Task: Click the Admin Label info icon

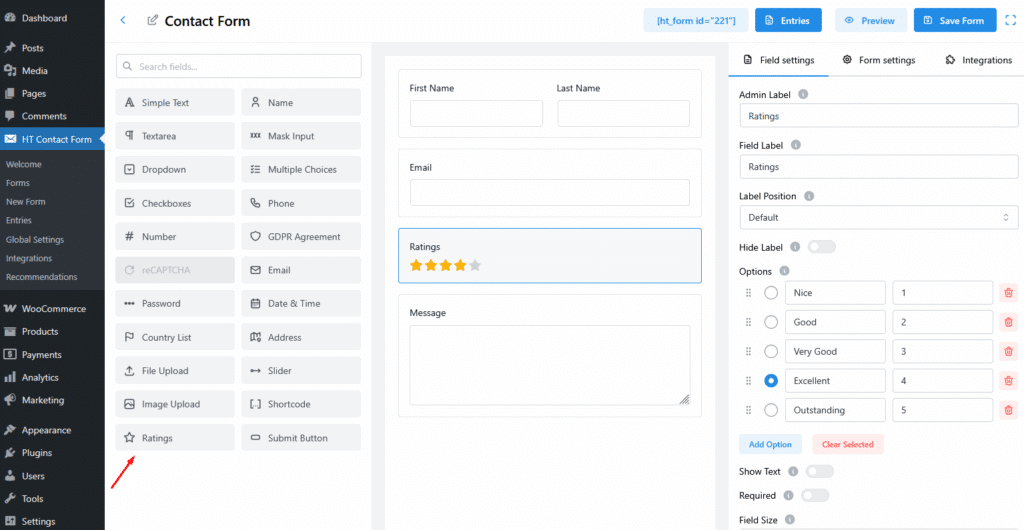Action: tap(803, 95)
